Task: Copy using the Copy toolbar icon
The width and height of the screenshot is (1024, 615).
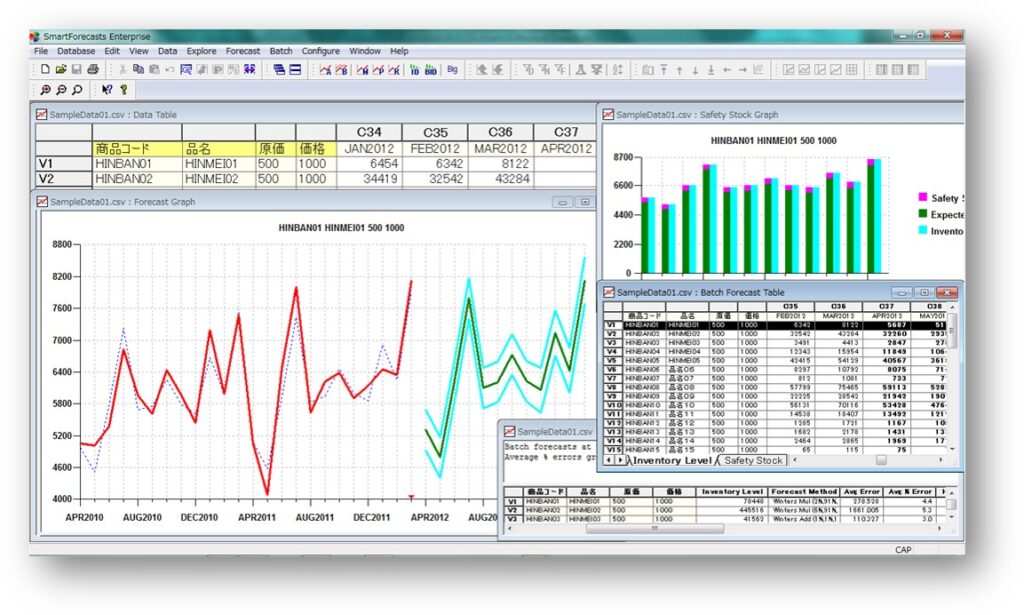Action: point(137,69)
